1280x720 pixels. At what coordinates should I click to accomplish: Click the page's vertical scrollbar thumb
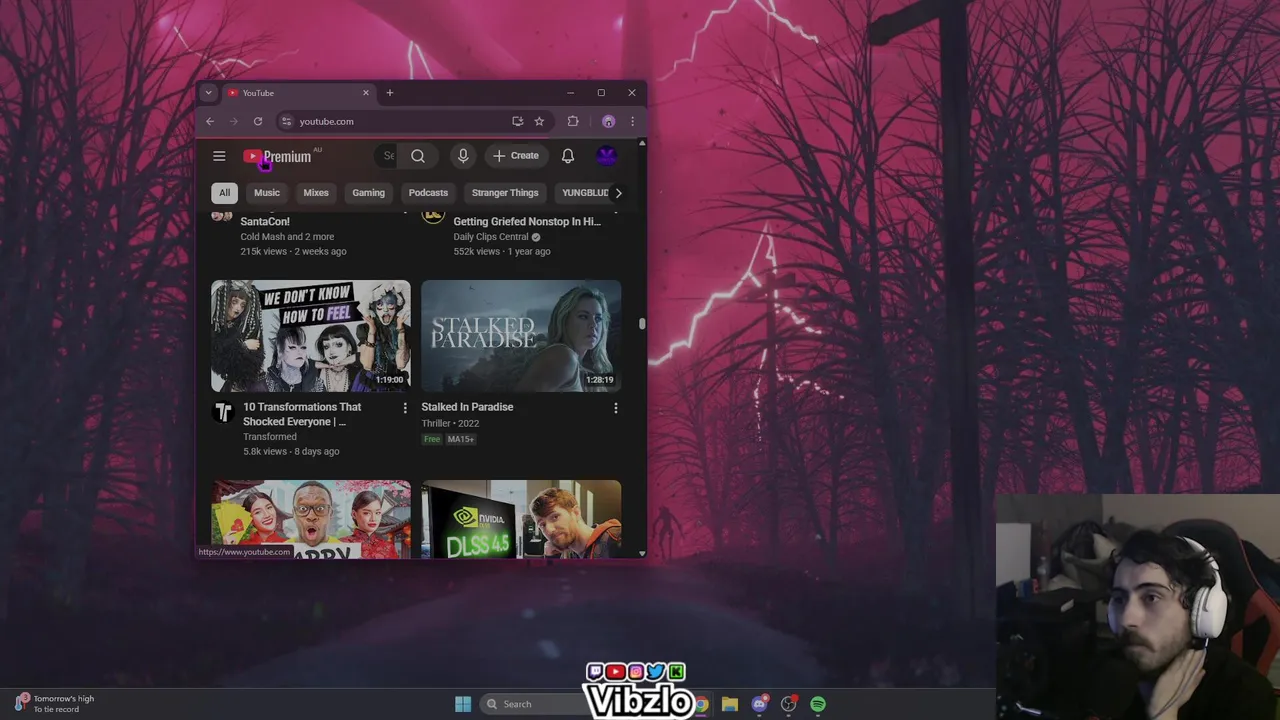642,323
